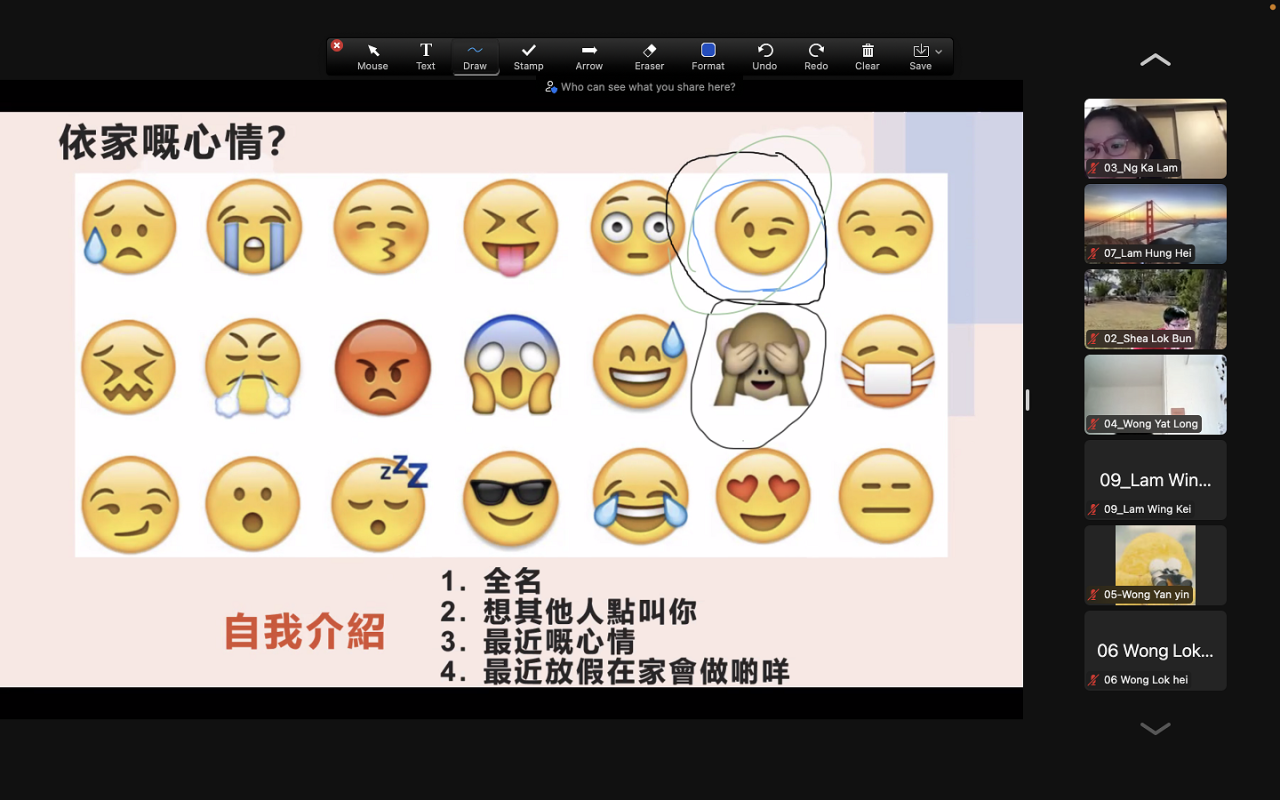This screenshot has width=1280, height=800.
Task: Clear annotations with trash icon
Action: 867,57
